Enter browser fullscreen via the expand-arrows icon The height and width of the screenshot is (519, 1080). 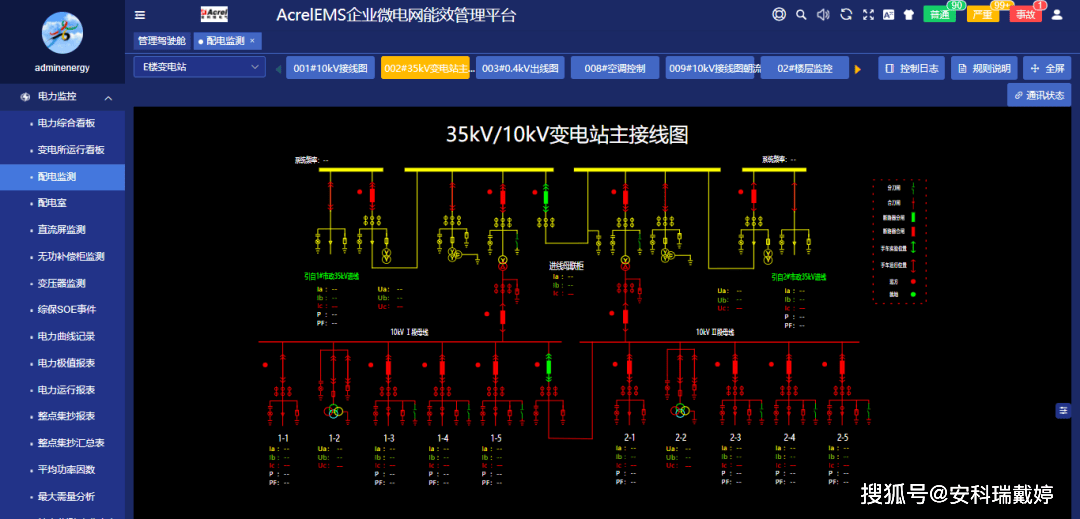pos(869,14)
